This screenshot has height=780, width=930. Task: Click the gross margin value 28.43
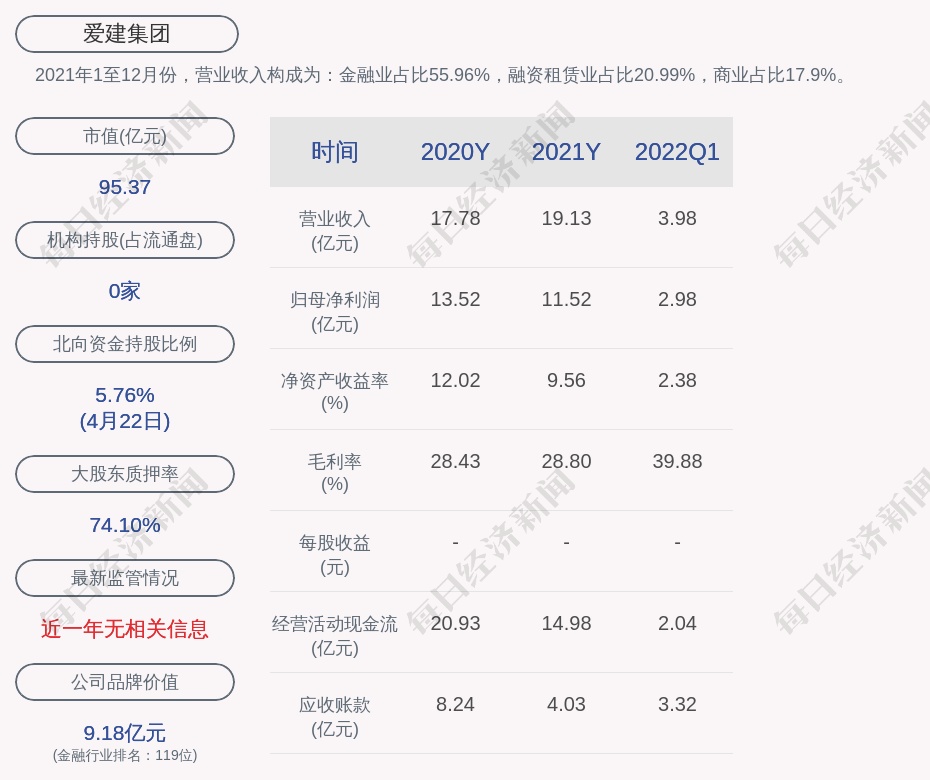(455, 461)
